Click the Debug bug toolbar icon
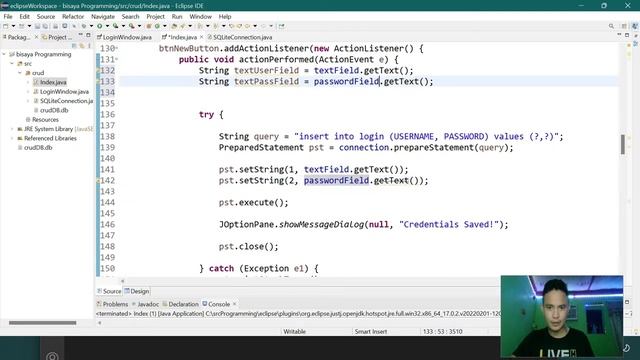640x360 pixels. 84,26
